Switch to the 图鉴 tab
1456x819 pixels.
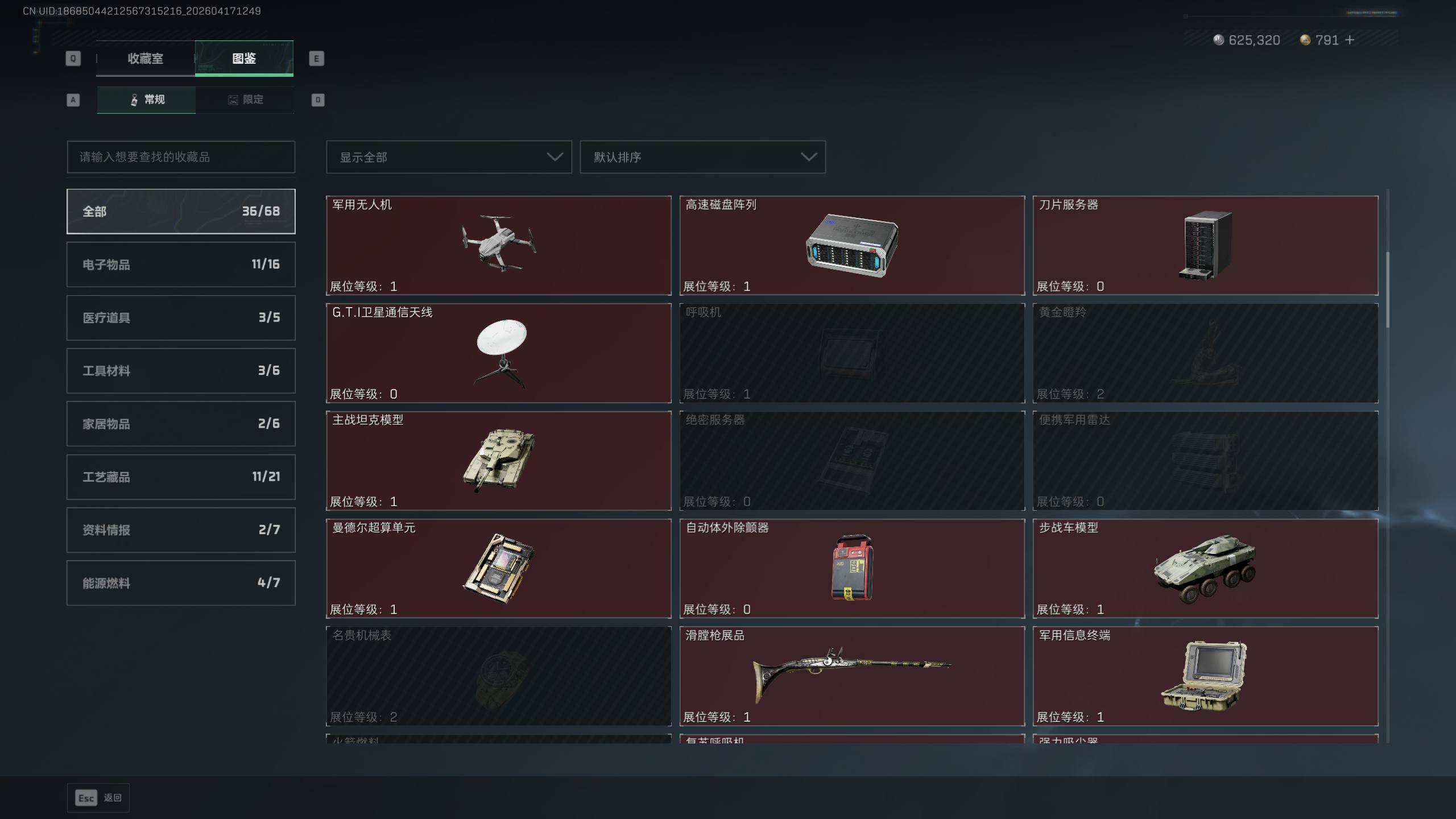click(x=244, y=59)
